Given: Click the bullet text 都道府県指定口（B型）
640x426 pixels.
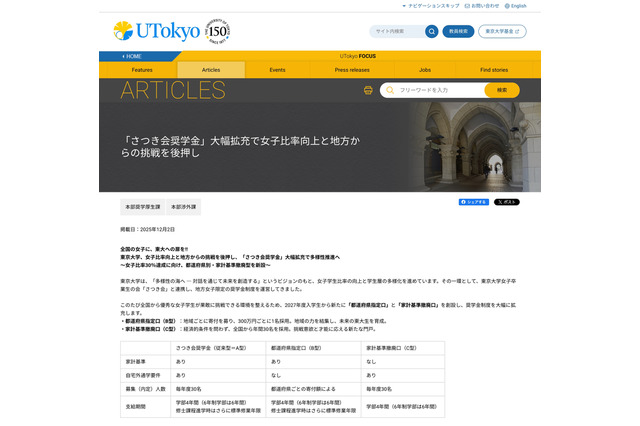Looking at the screenshot, I should 150,321.
